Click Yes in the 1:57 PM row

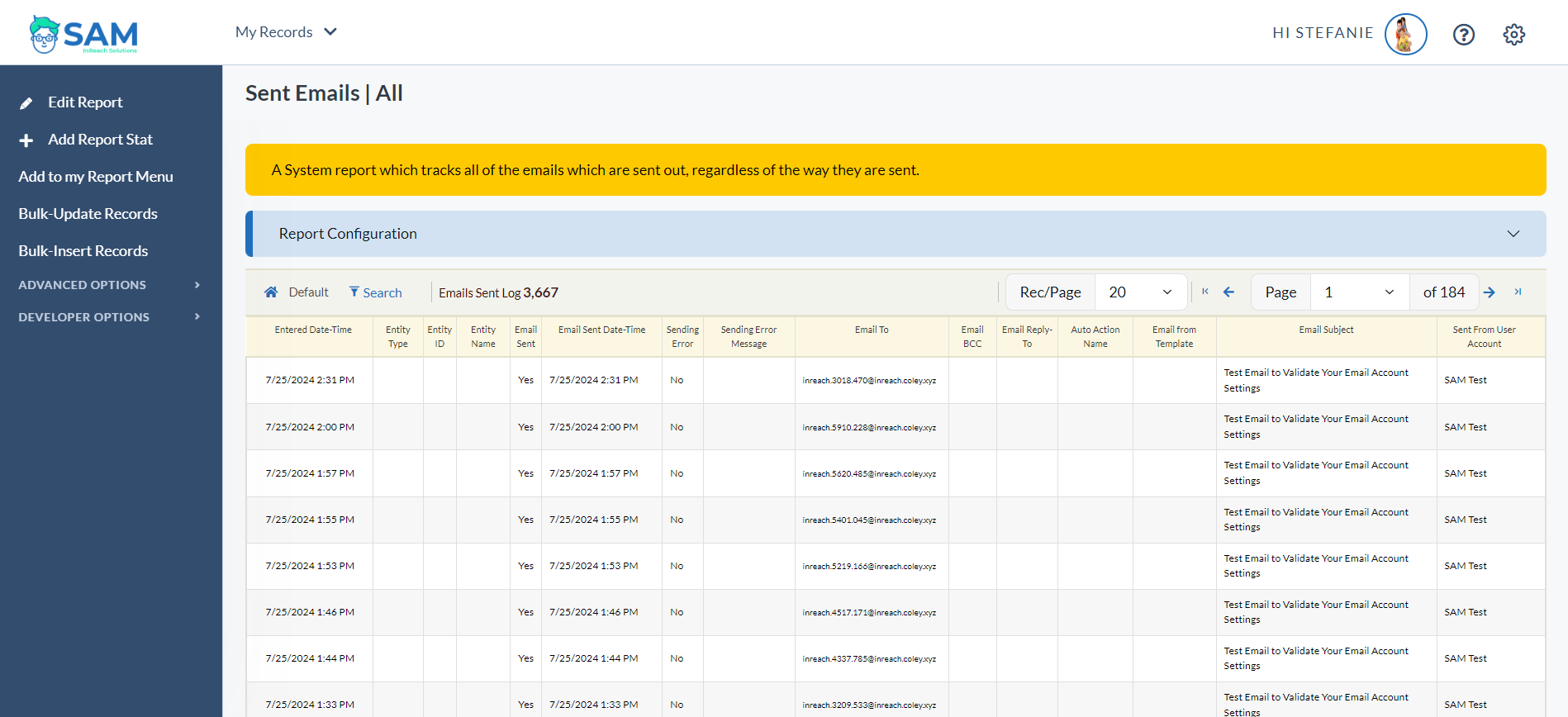525,473
